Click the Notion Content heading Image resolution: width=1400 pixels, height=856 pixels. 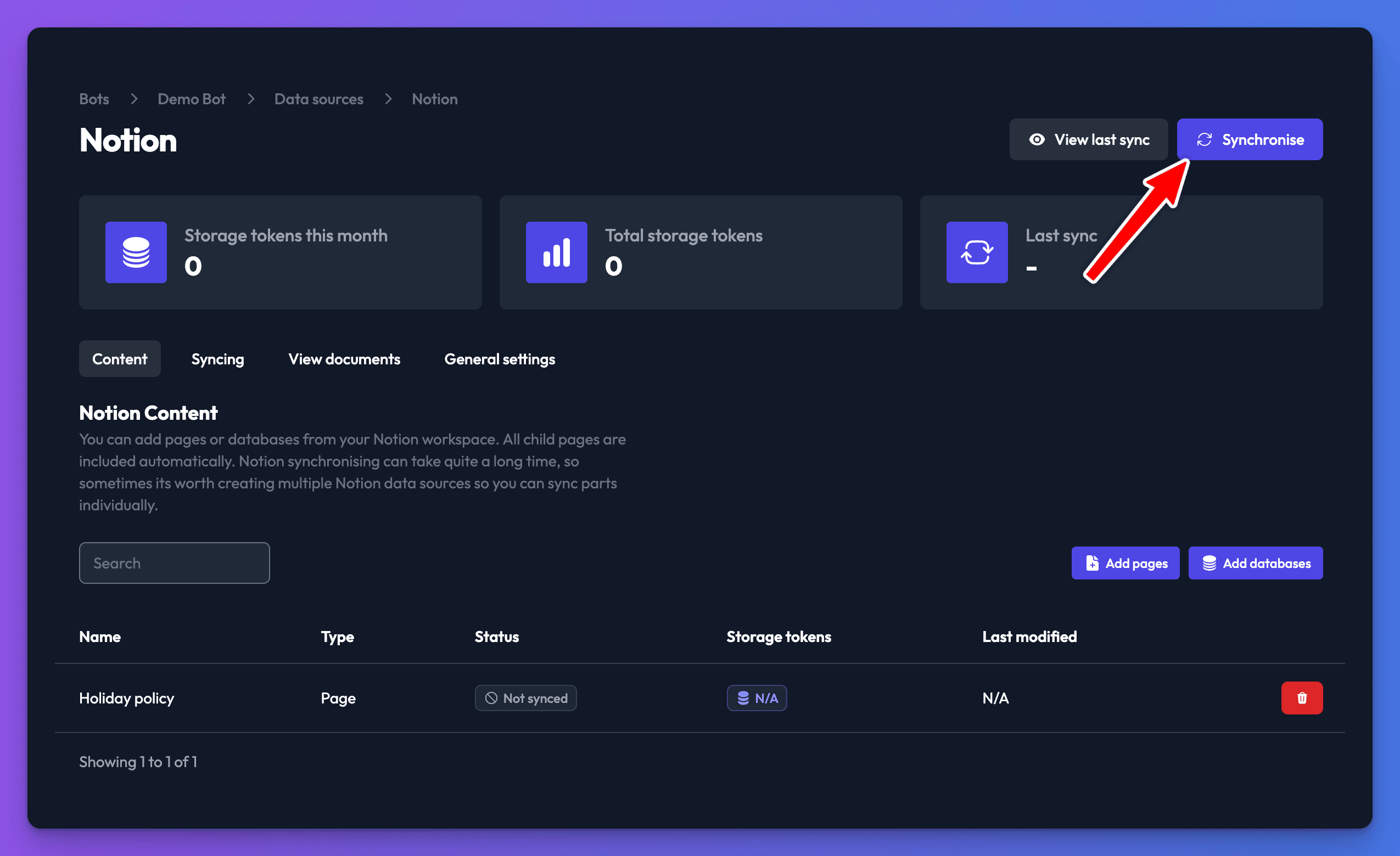[148, 413]
